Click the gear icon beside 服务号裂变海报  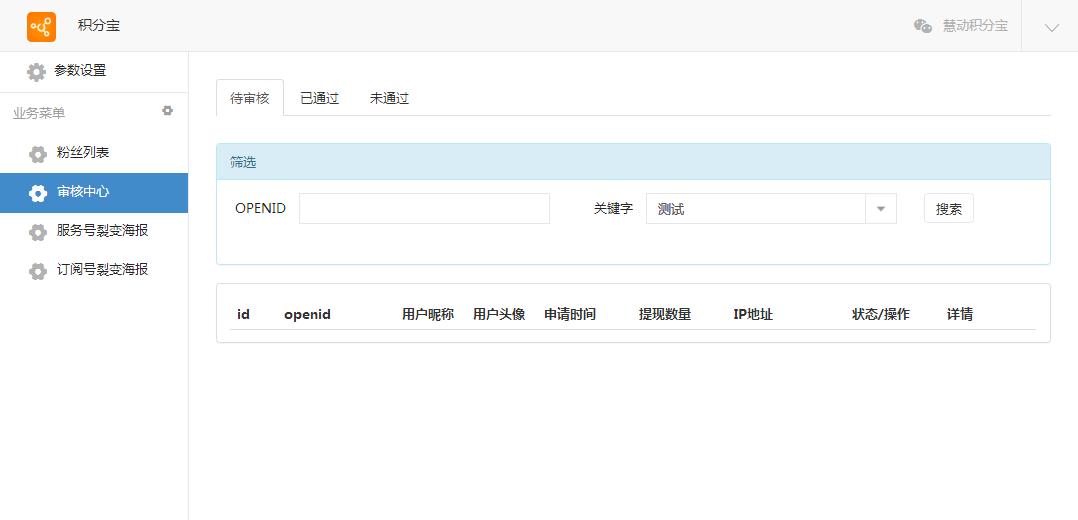click(x=38, y=232)
